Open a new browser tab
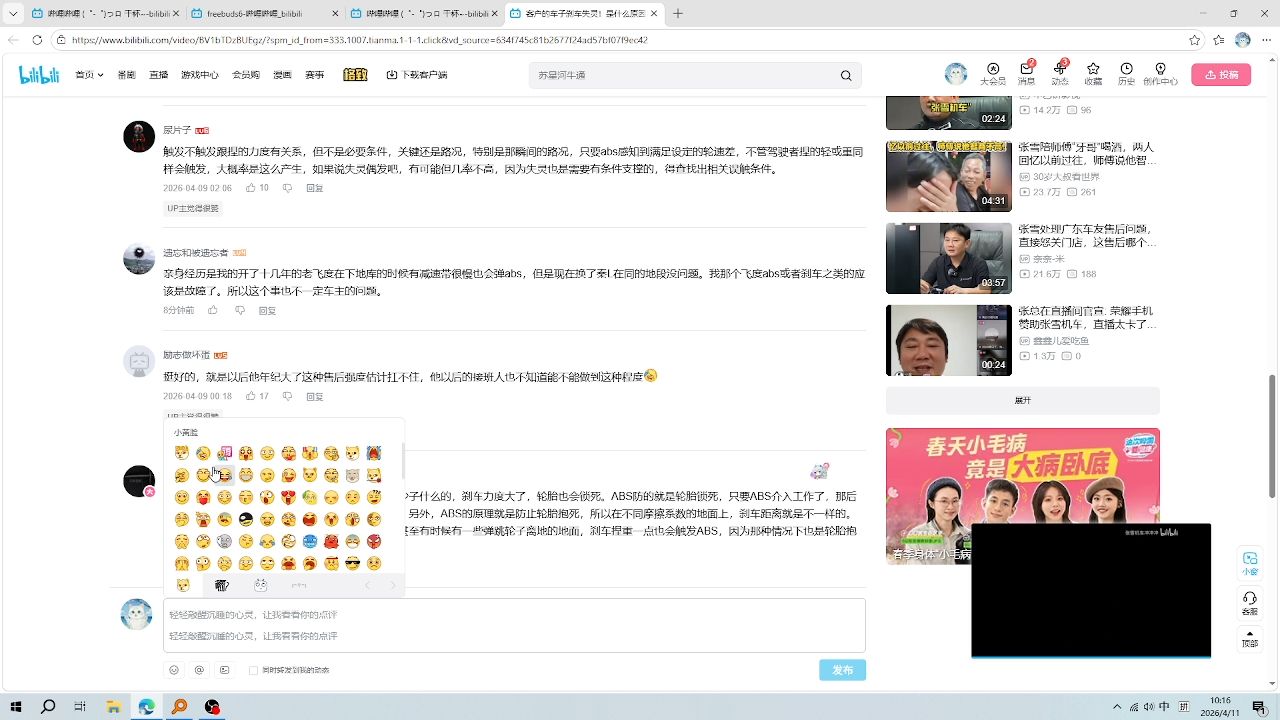Viewport: 1280px width, 720px height. click(678, 14)
